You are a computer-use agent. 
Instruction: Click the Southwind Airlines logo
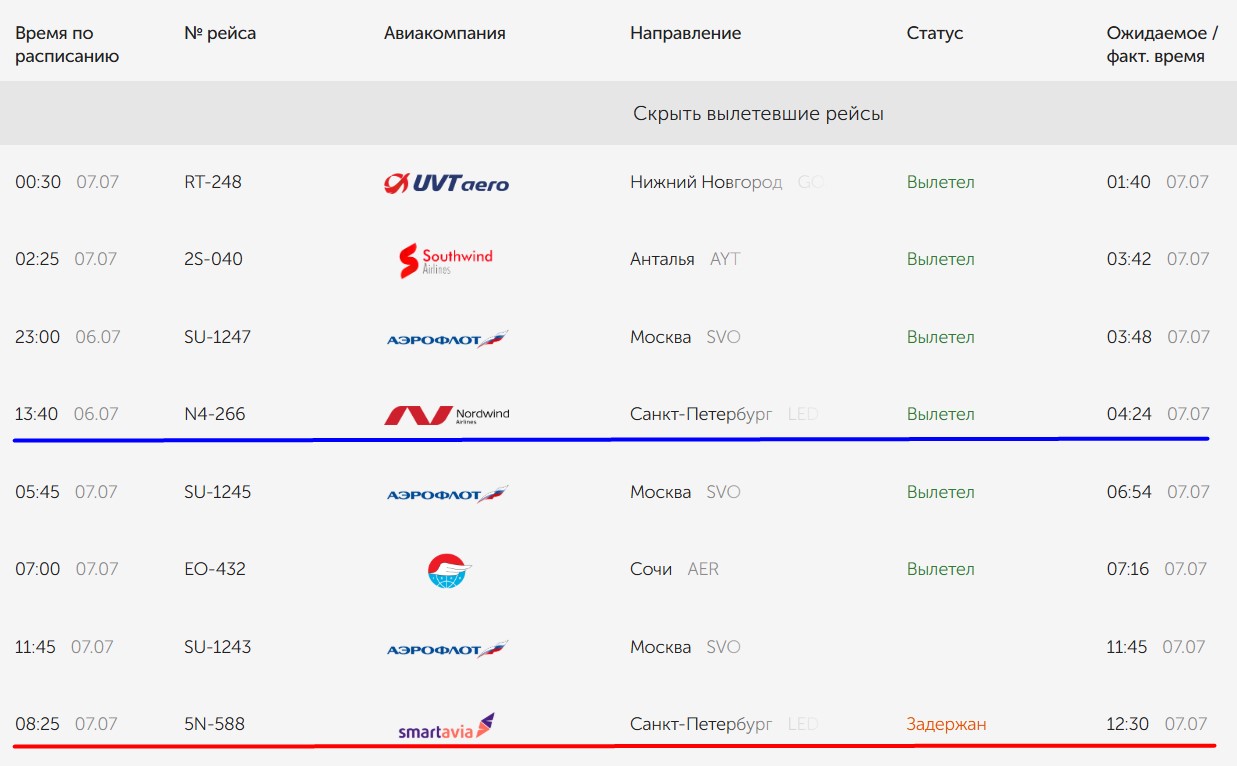click(x=446, y=260)
